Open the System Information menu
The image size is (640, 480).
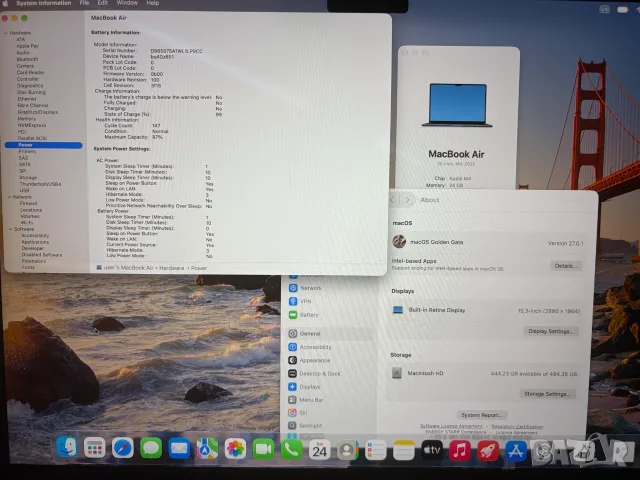(44, 3)
